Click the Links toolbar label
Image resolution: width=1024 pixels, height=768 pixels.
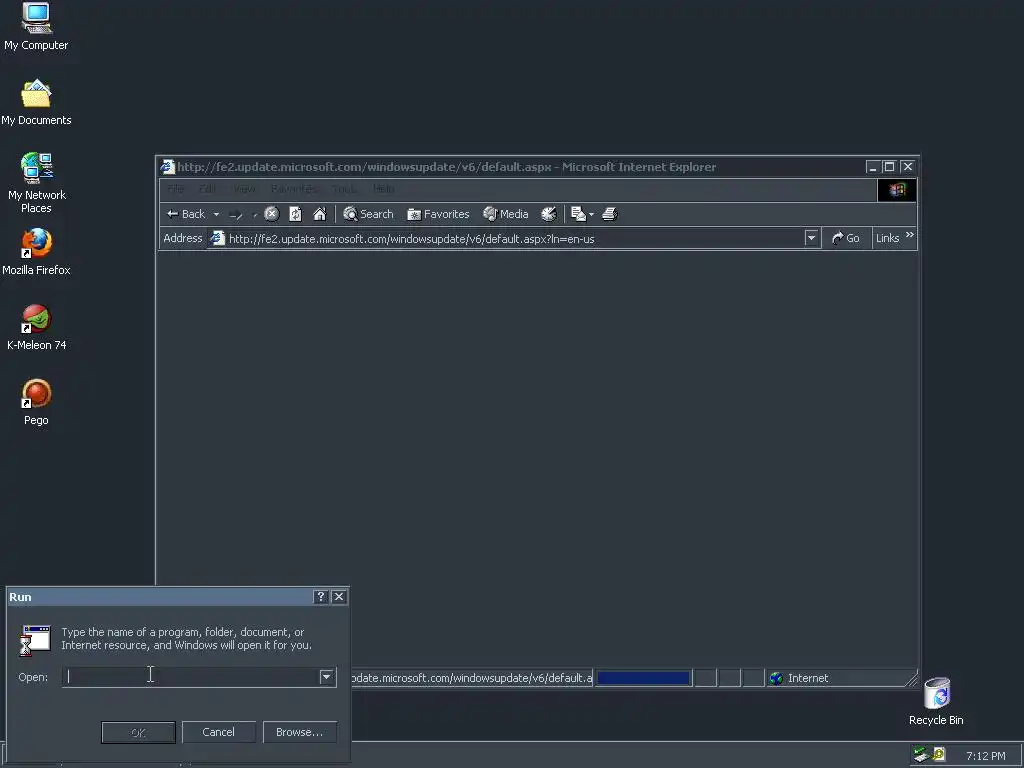tap(888, 238)
